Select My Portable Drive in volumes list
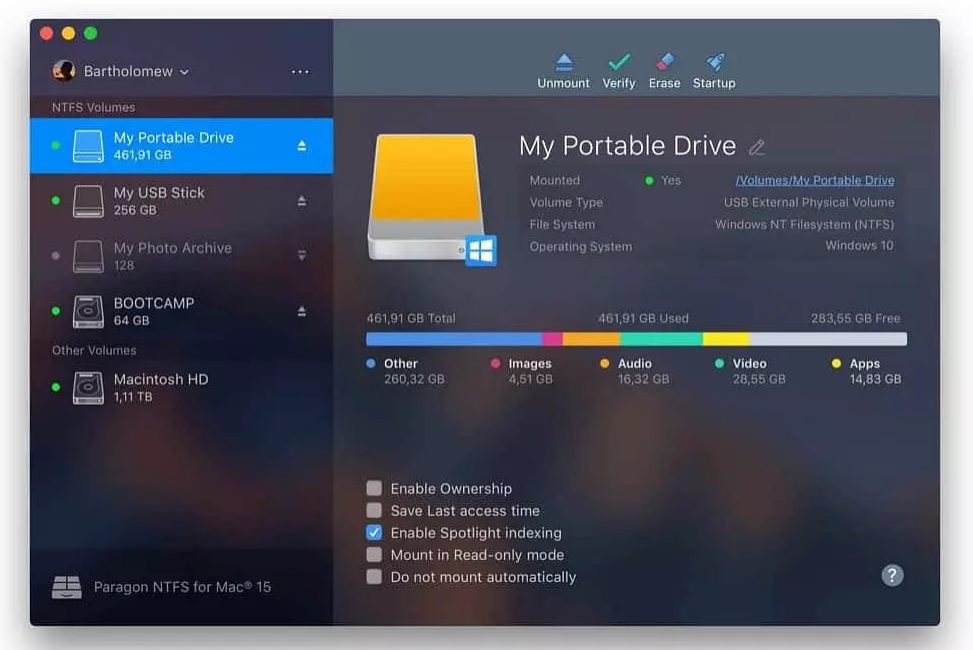Image resolution: width=973 pixels, height=650 pixels. [173, 146]
